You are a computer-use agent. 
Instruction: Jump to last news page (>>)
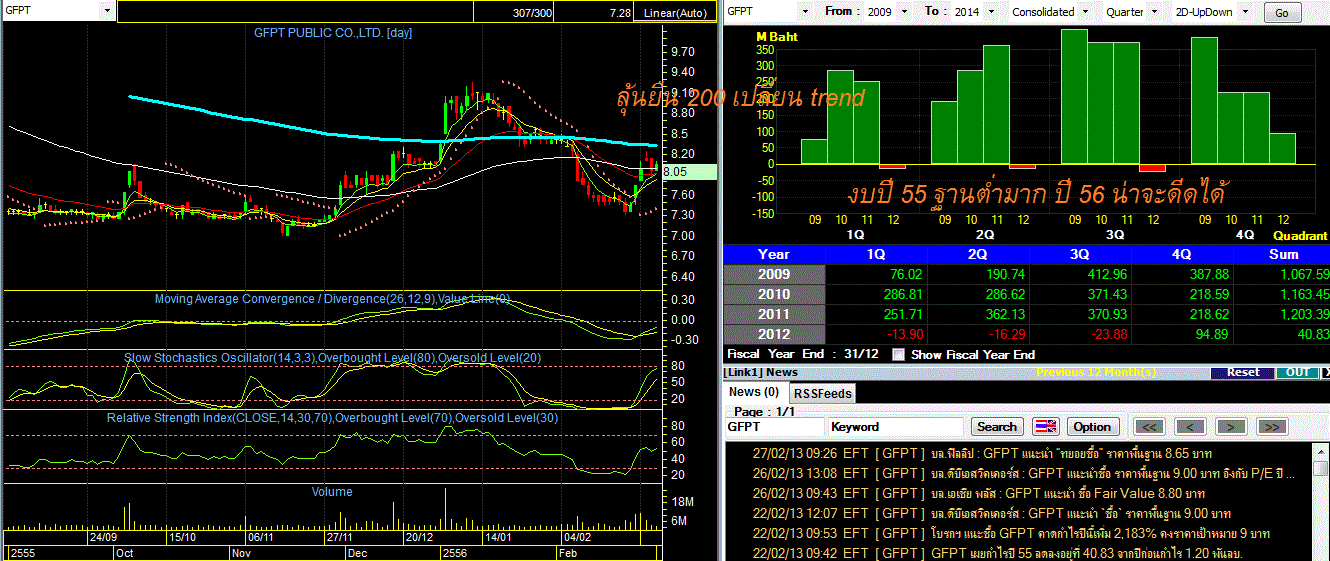1270,426
